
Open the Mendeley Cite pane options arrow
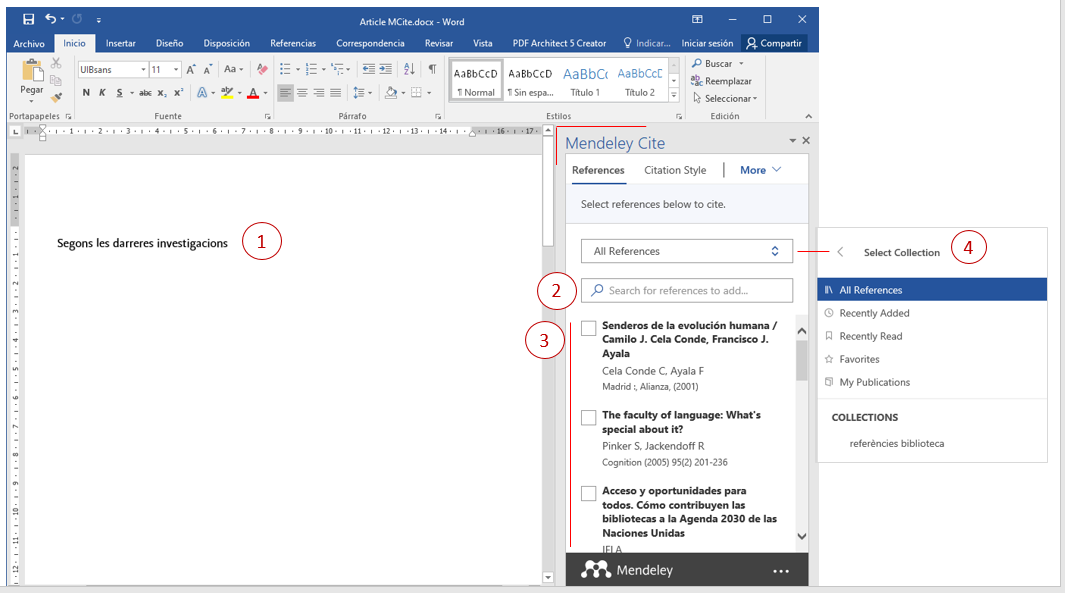(792, 141)
